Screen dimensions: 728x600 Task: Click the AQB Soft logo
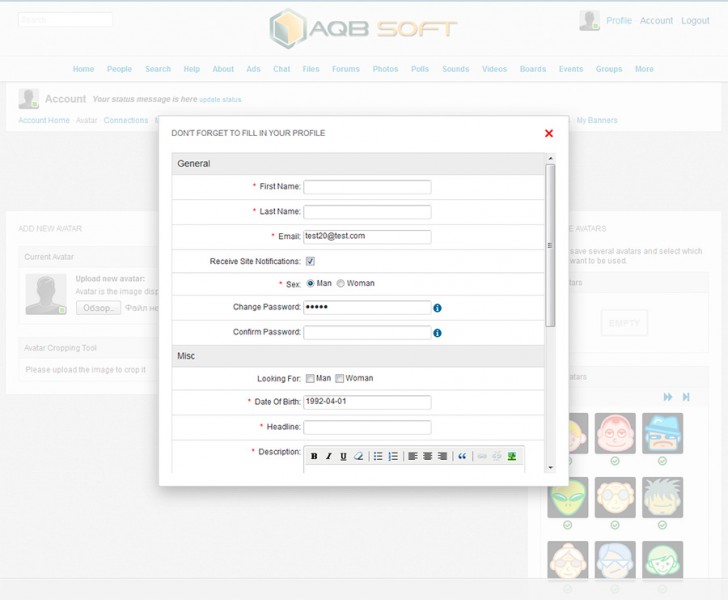[x=363, y=28]
